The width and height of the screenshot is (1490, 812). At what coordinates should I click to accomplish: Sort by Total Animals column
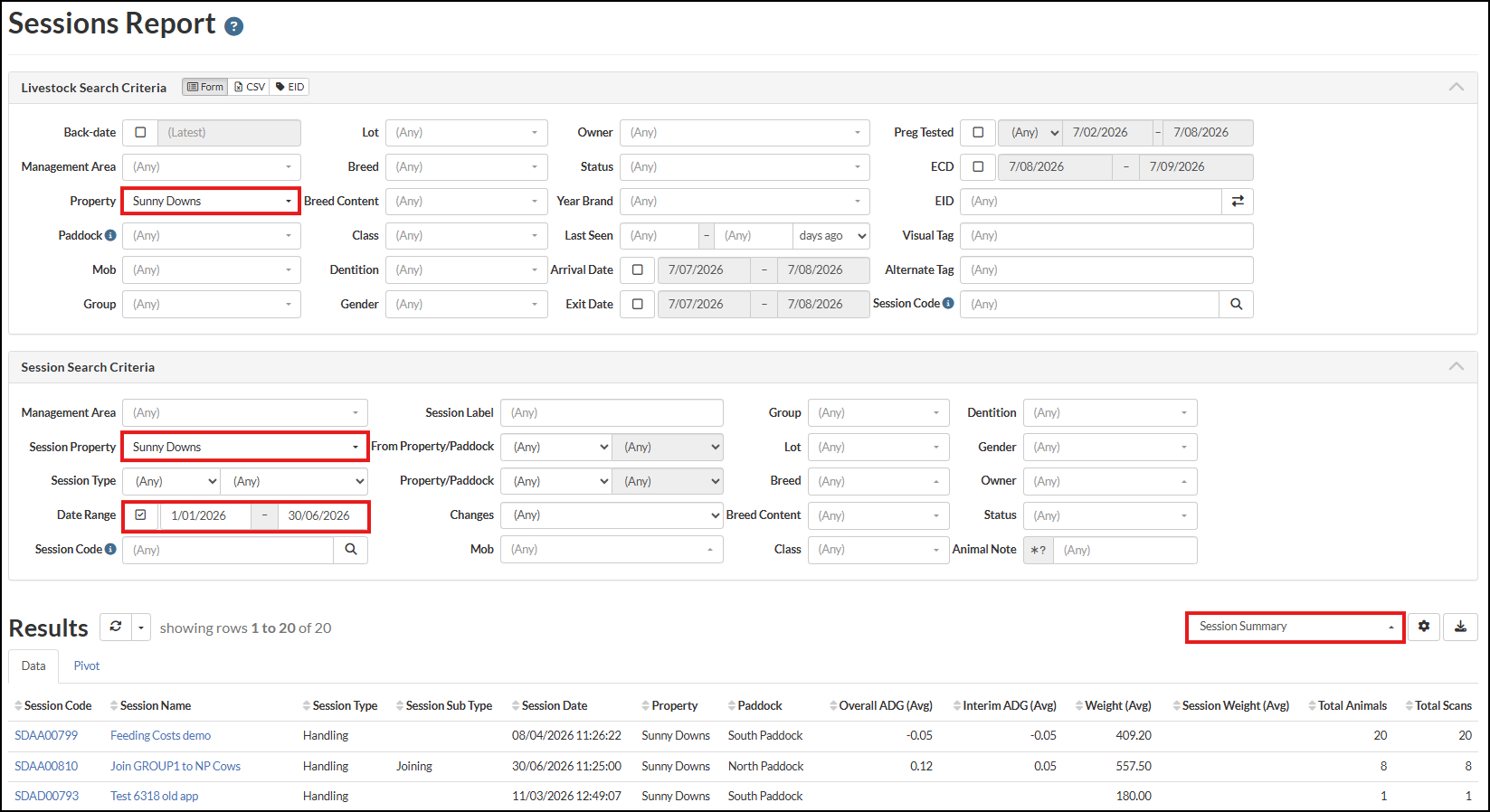[1348, 705]
